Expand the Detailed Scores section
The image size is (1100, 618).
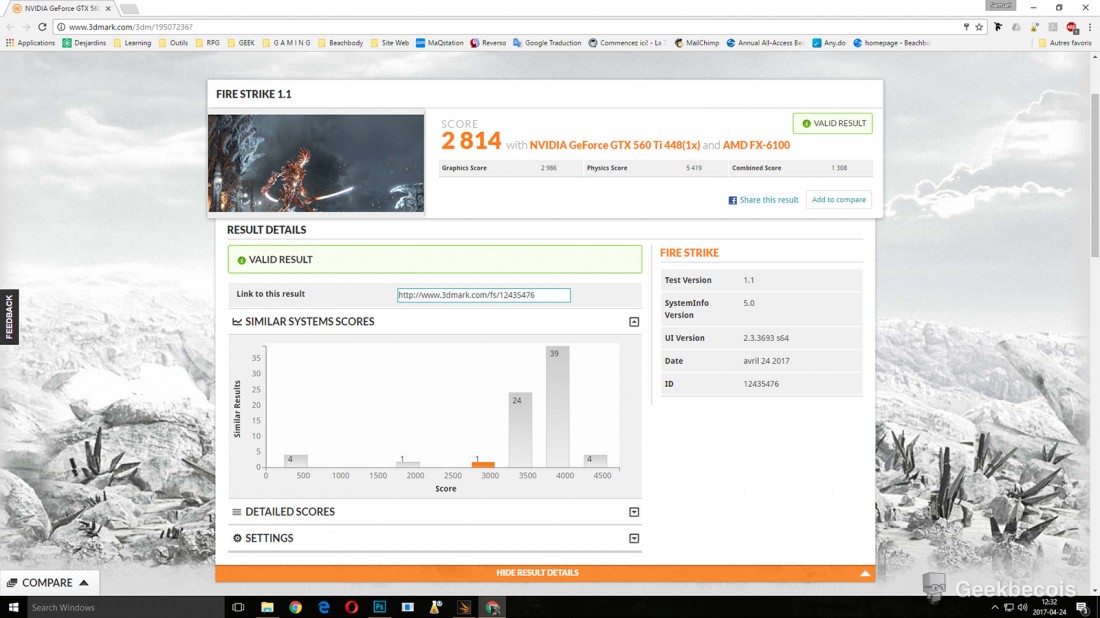point(633,512)
